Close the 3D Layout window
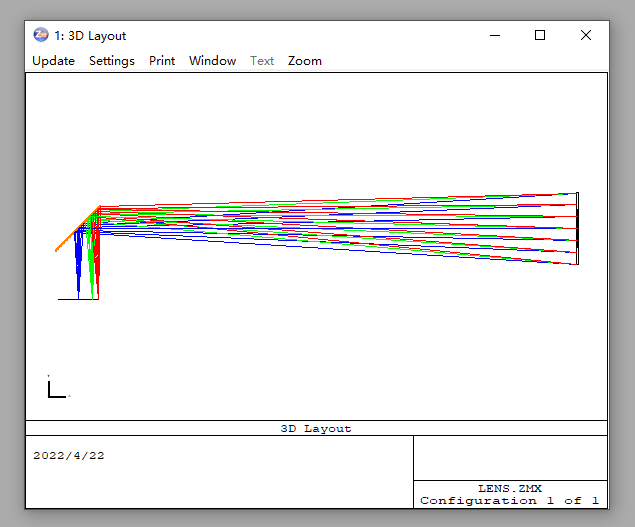 [x=586, y=35]
